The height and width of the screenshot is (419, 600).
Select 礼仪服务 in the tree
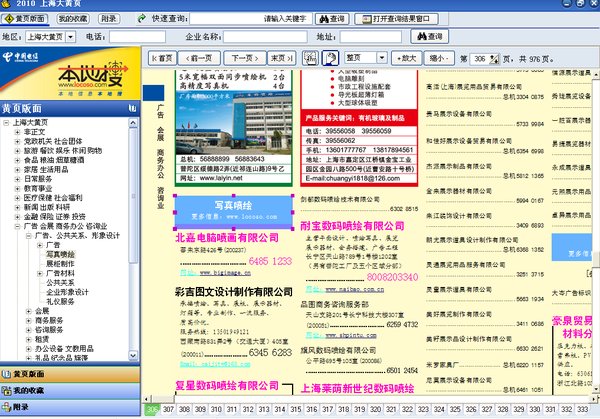tap(60, 302)
